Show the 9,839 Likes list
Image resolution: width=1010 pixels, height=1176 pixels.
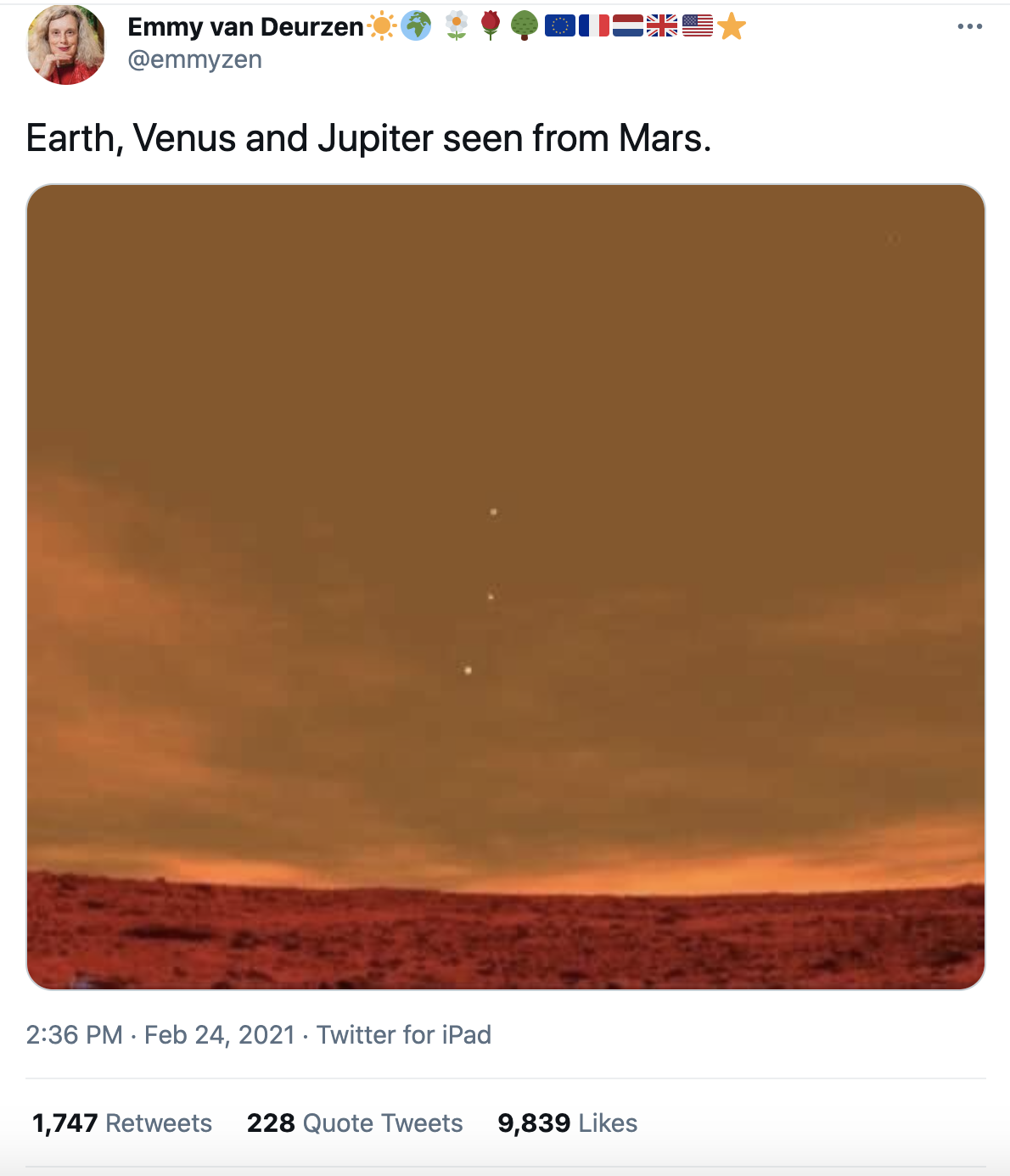point(567,1123)
